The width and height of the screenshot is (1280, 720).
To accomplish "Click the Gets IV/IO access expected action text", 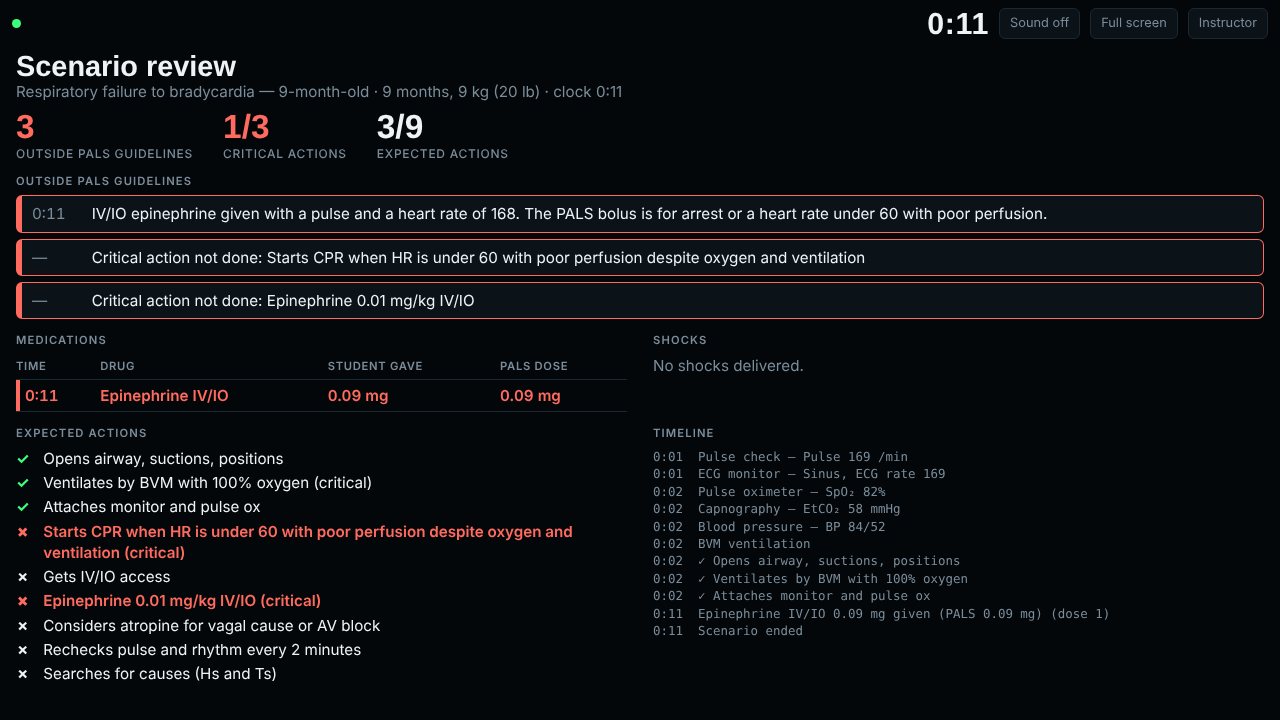I will pos(107,577).
